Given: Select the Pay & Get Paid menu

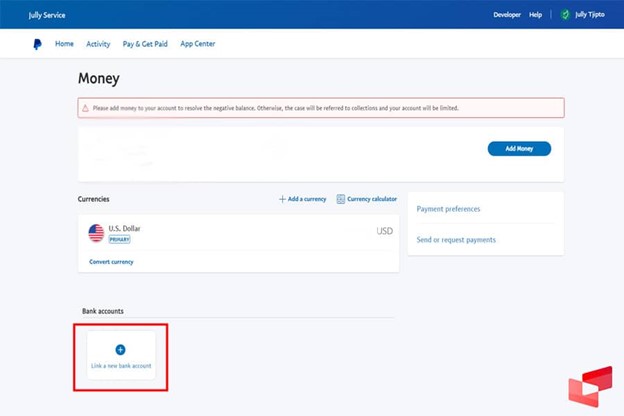Looking at the screenshot, I should click(145, 44).
